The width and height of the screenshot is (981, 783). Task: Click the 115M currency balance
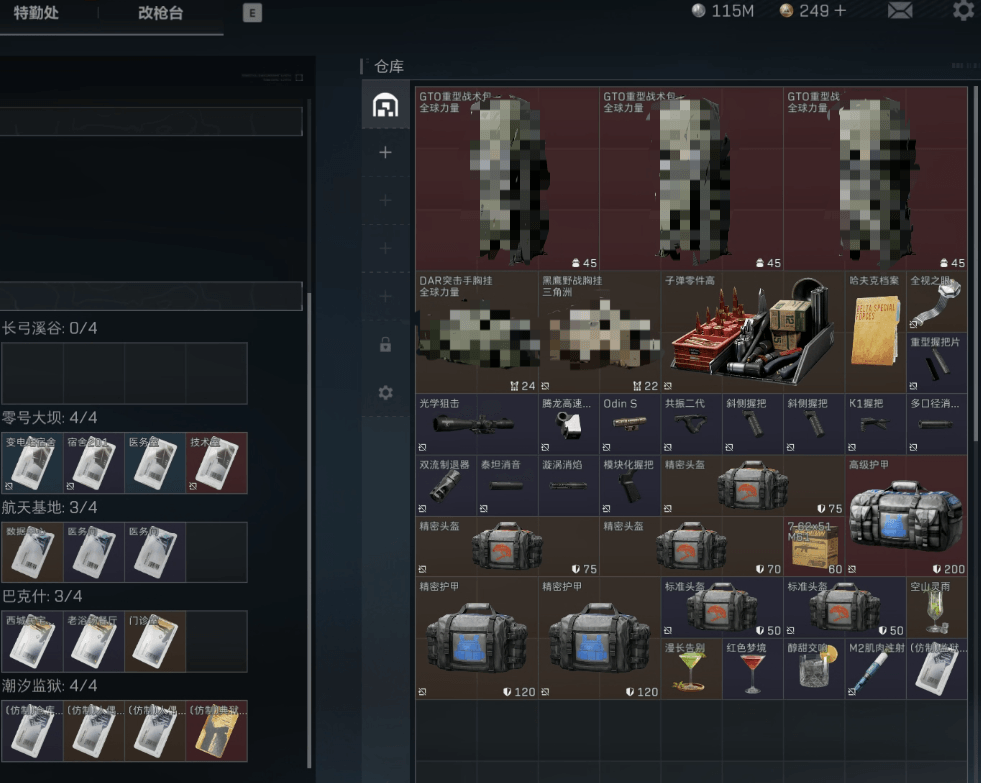724,11
